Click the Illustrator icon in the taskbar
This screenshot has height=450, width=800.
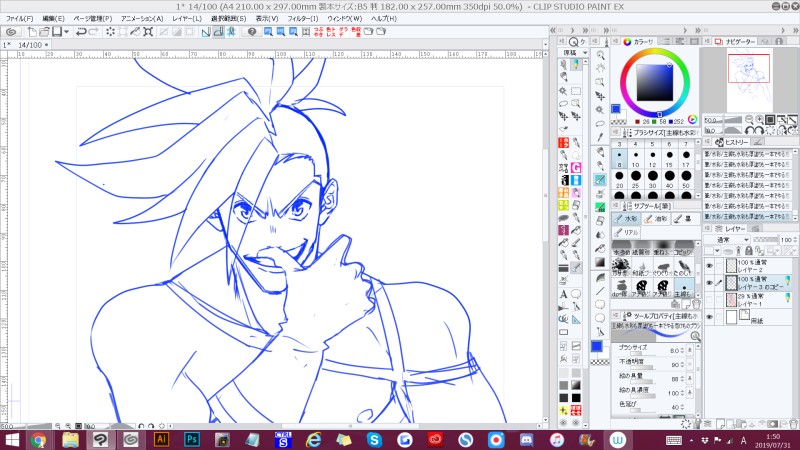tap(161, 439)
